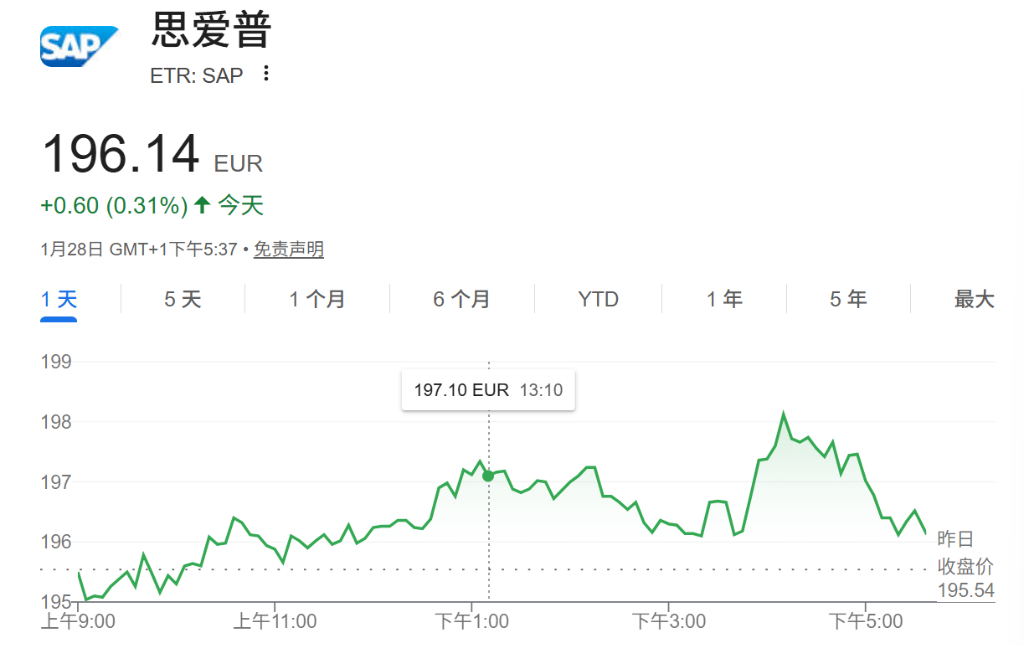
Task: Select the 6 个月 range tab
Action: point(462,299)
